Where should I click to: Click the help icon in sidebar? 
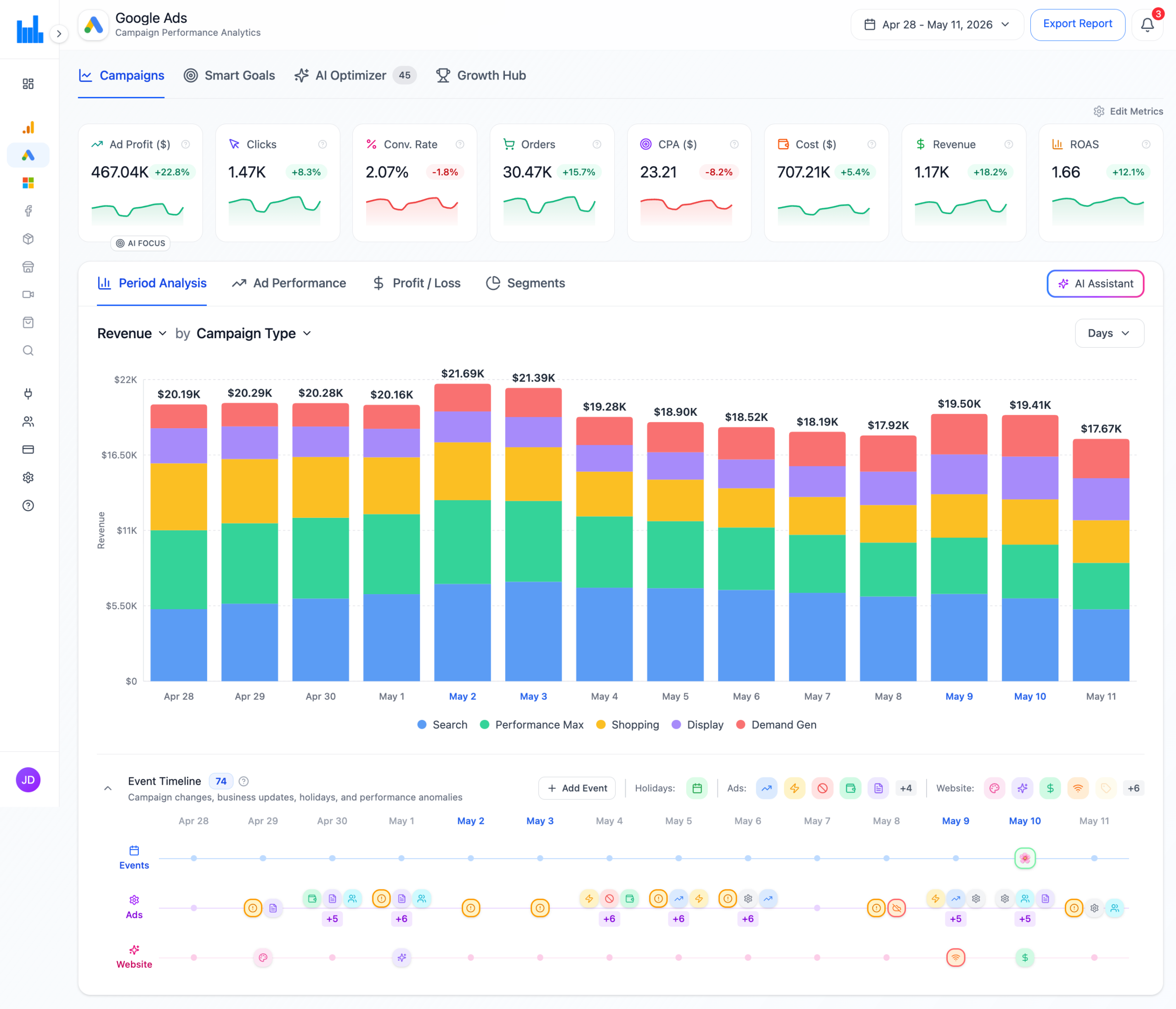28,505
